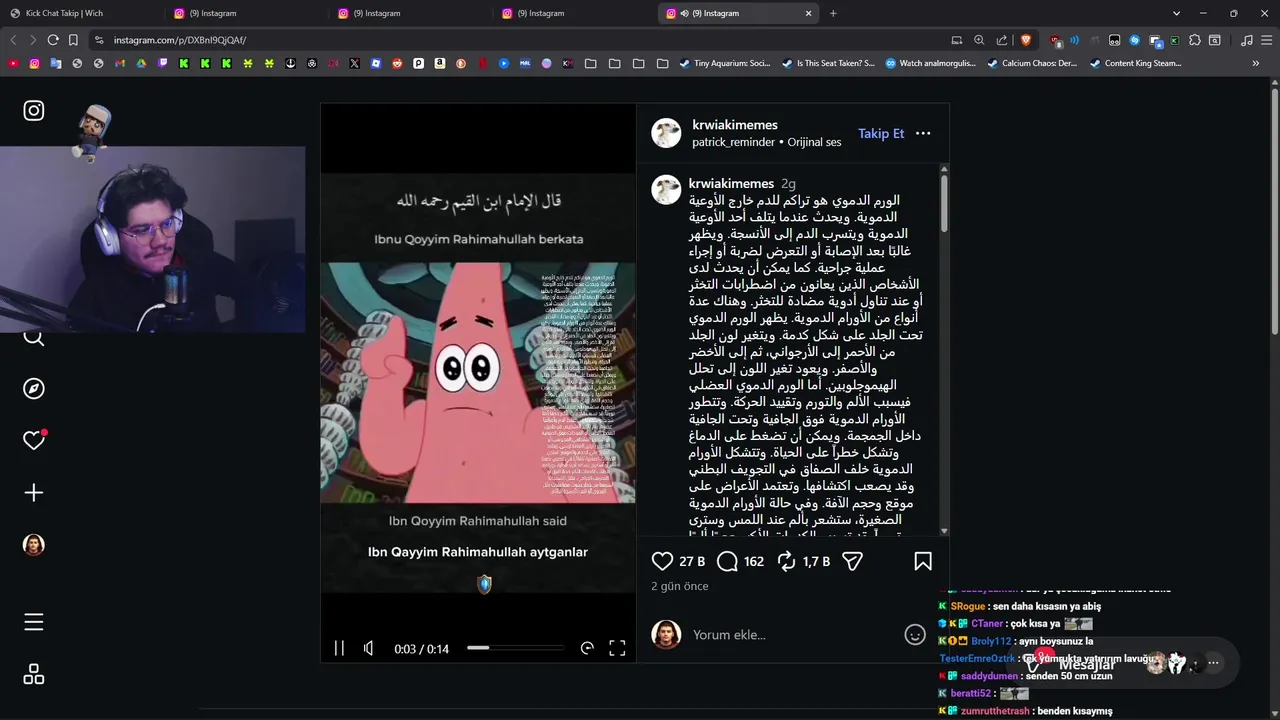The width and height of the screenshot is (1280, 720).
Task: Open krwiakimemes profile from the header name
Action: [x=735, y=125]
